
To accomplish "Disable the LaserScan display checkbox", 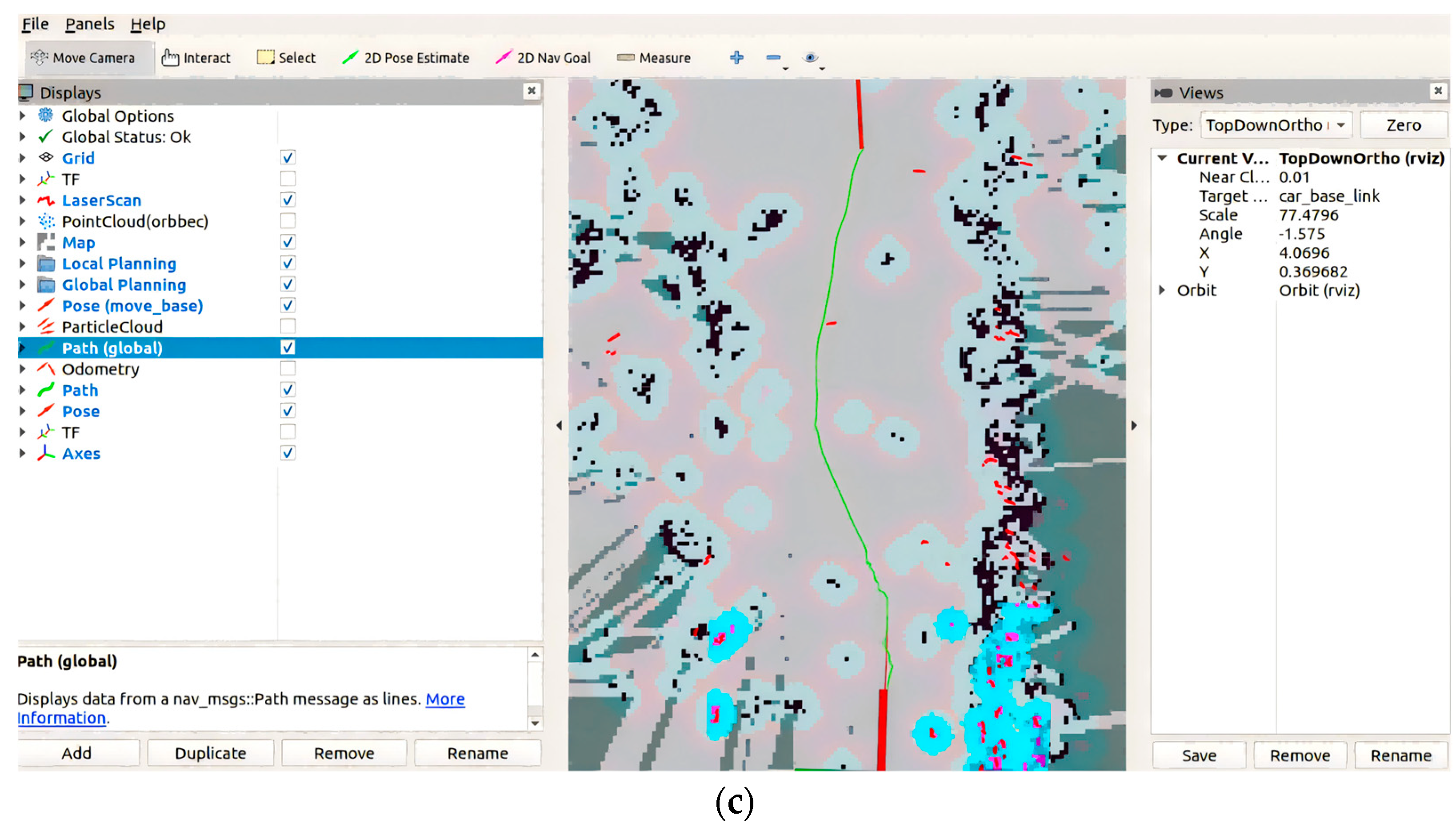I will point(288,200).
